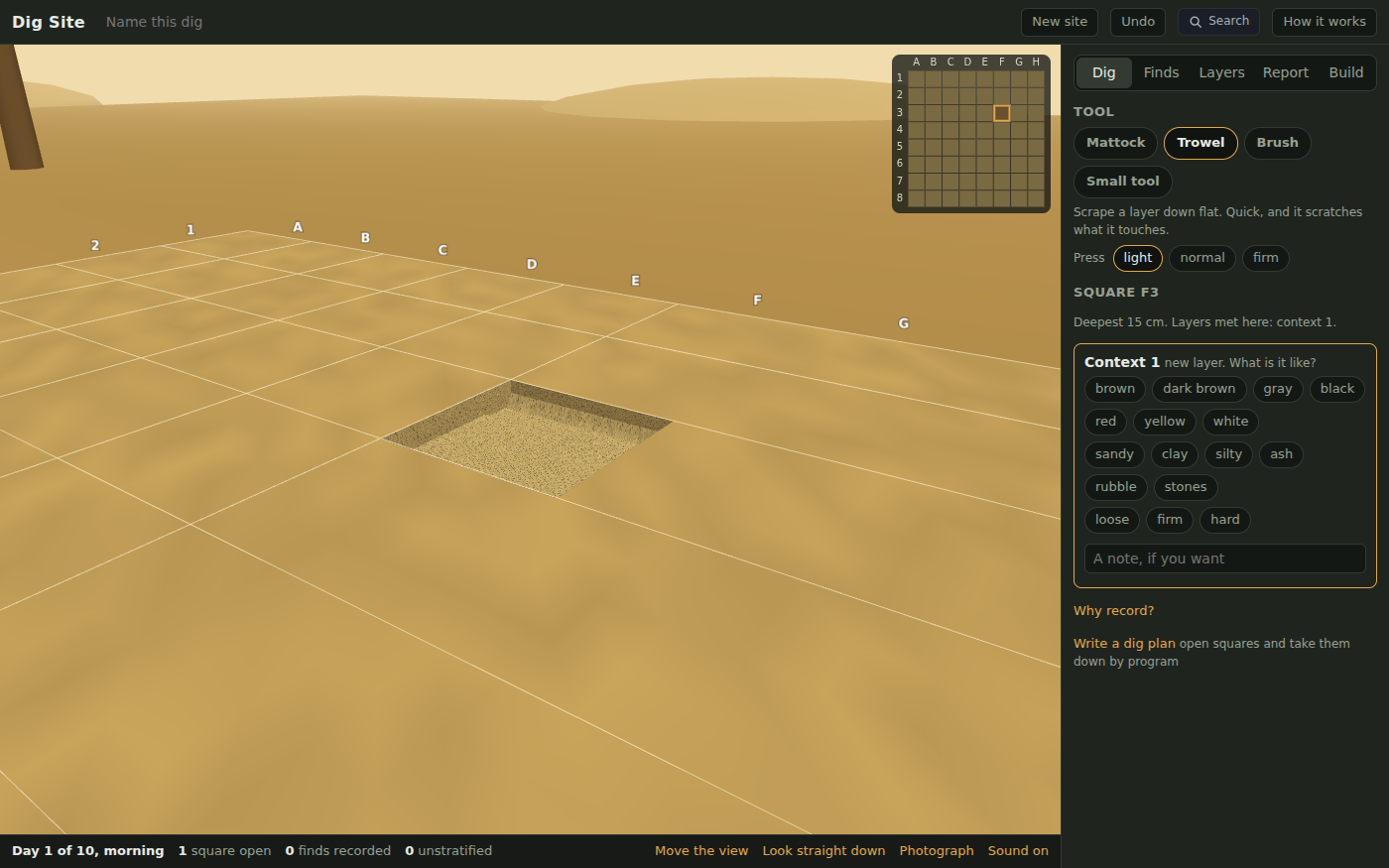This screenshot has width=1389, height=868.
Task: Set press to light
Action: (x=1137, y=258)
